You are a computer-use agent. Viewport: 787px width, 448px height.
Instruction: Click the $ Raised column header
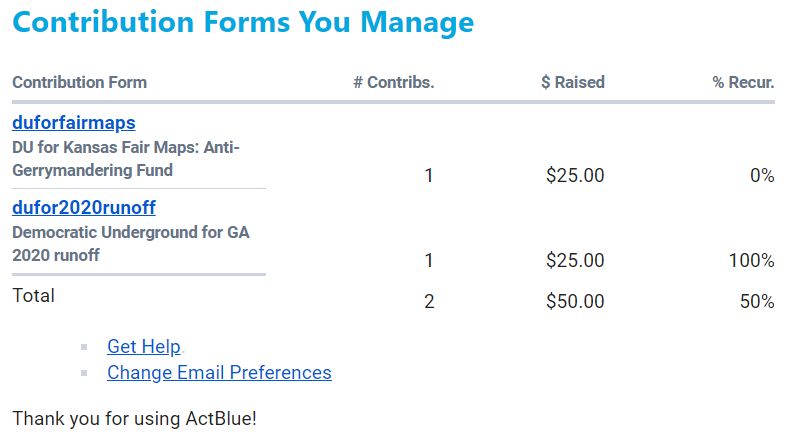pyautogui.click(x=572, y=82)
